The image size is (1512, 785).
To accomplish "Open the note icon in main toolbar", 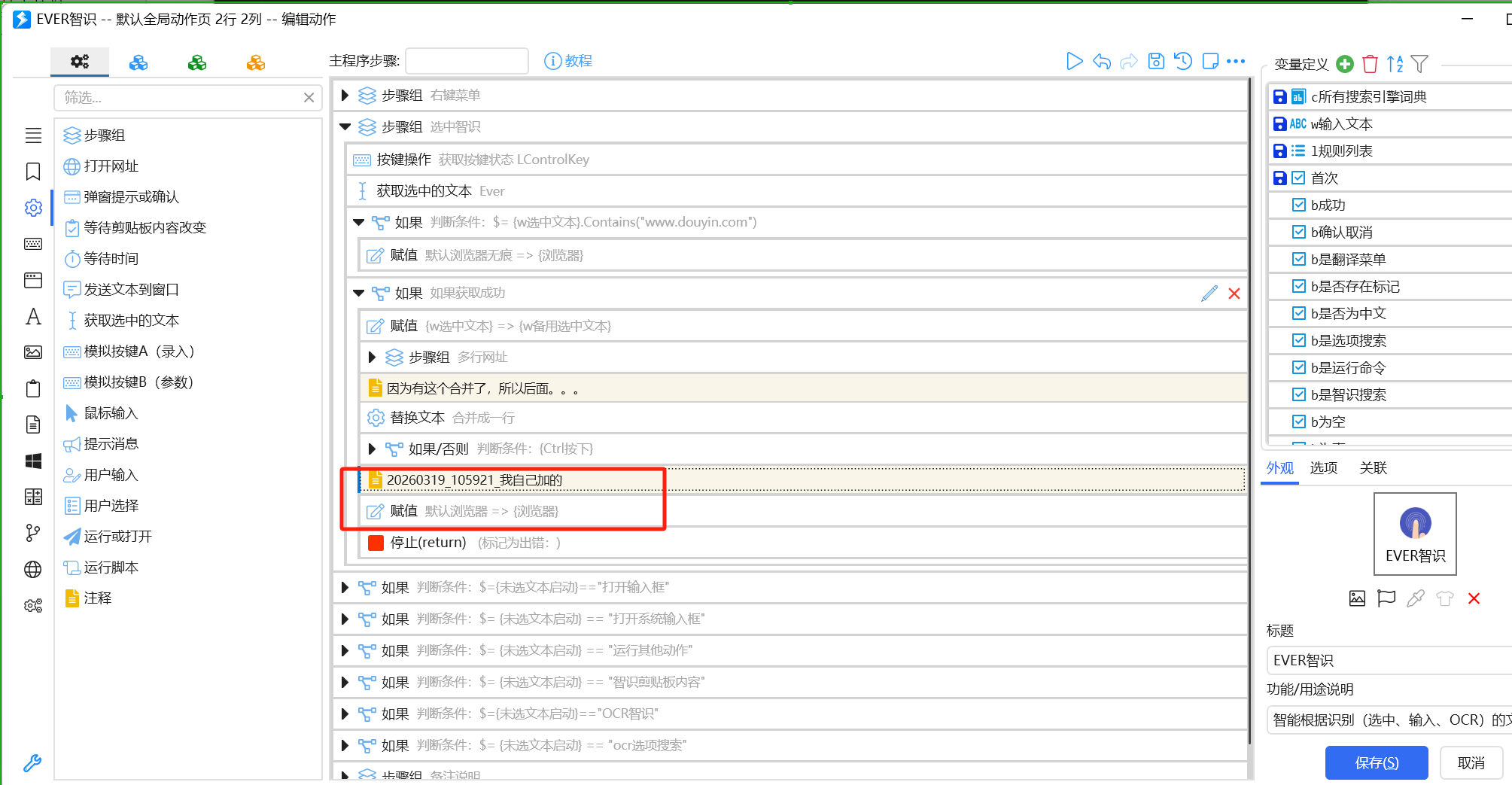I will click(x=1210, y=61).
